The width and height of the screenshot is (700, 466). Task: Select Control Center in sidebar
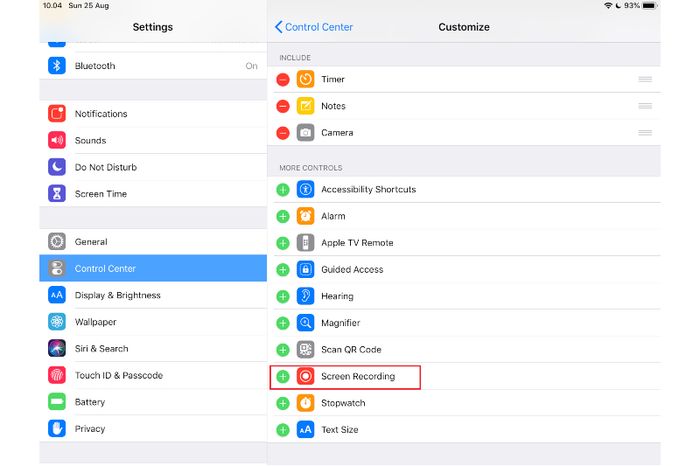153,268
